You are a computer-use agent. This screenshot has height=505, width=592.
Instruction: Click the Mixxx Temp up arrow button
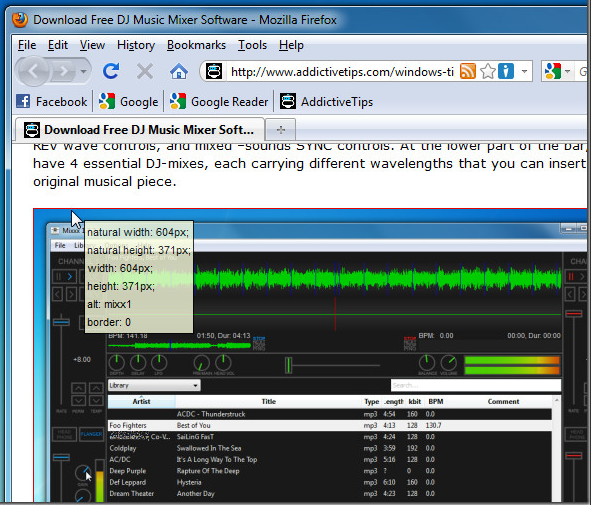(x=96, y=388)
